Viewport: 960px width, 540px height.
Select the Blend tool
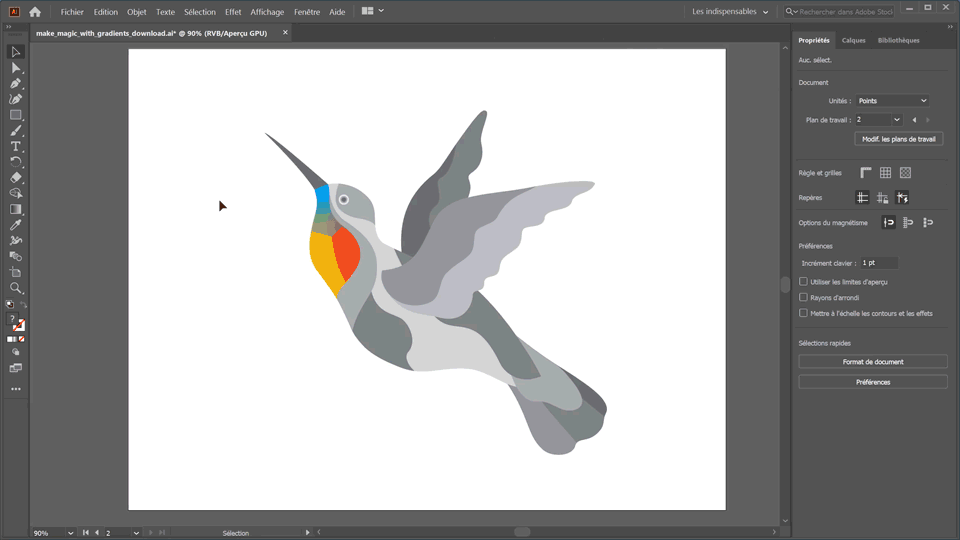click(x=16, y=257)
